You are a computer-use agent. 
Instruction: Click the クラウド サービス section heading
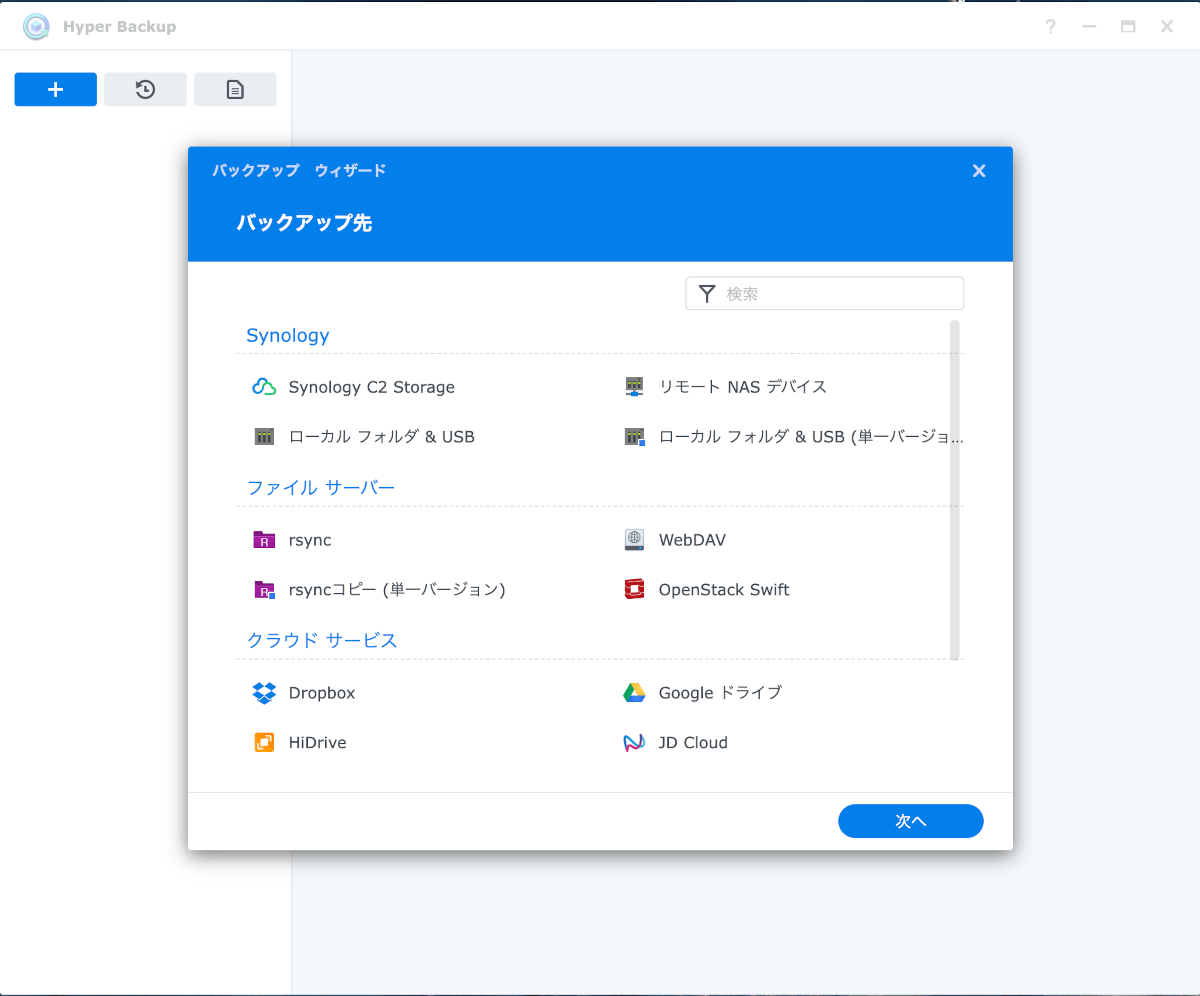[x=322, y=641]
